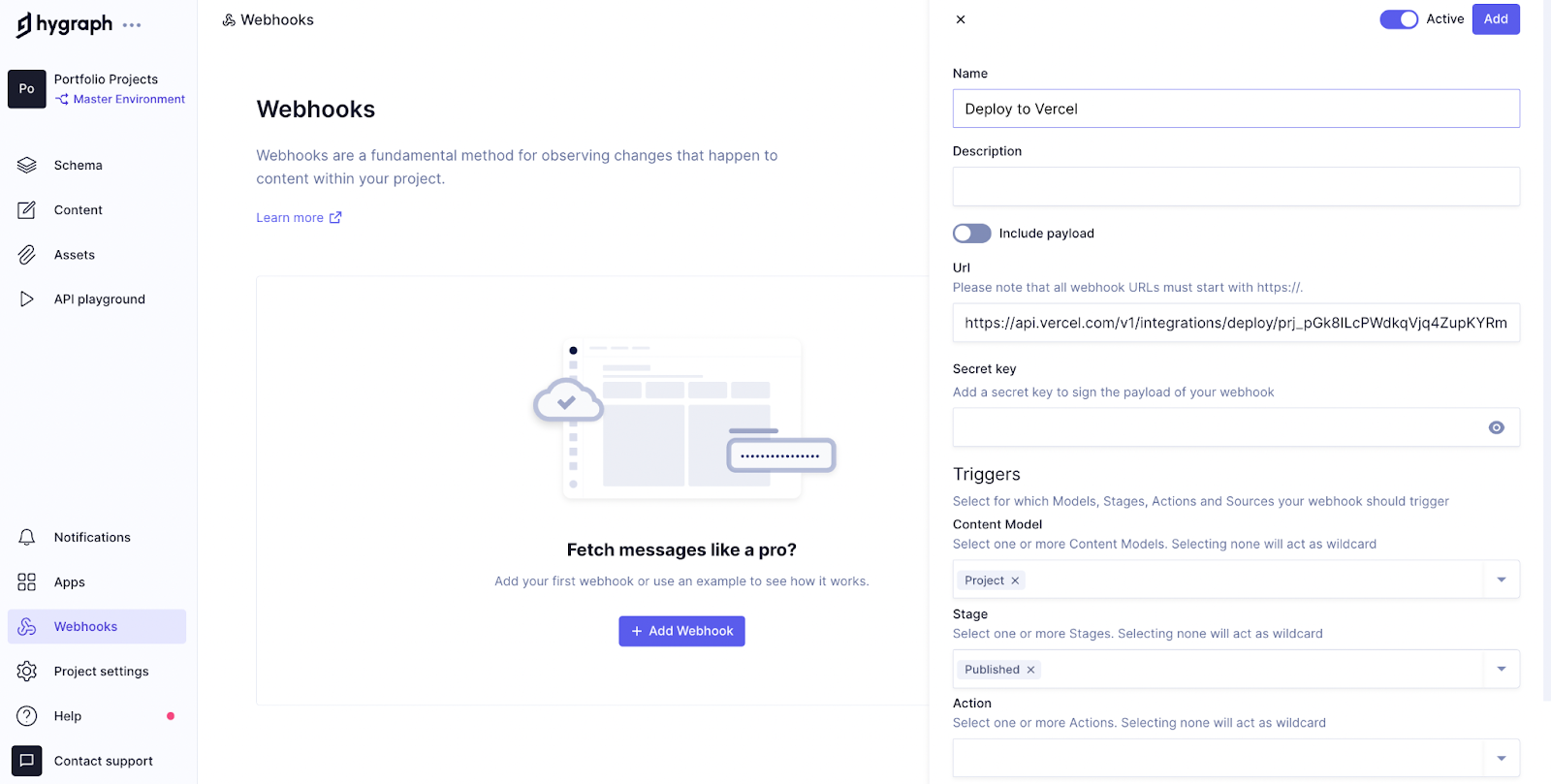Screen dimensions: 1551x784
Task: Close the webhook panel with X
Action: tap(961, 19)
